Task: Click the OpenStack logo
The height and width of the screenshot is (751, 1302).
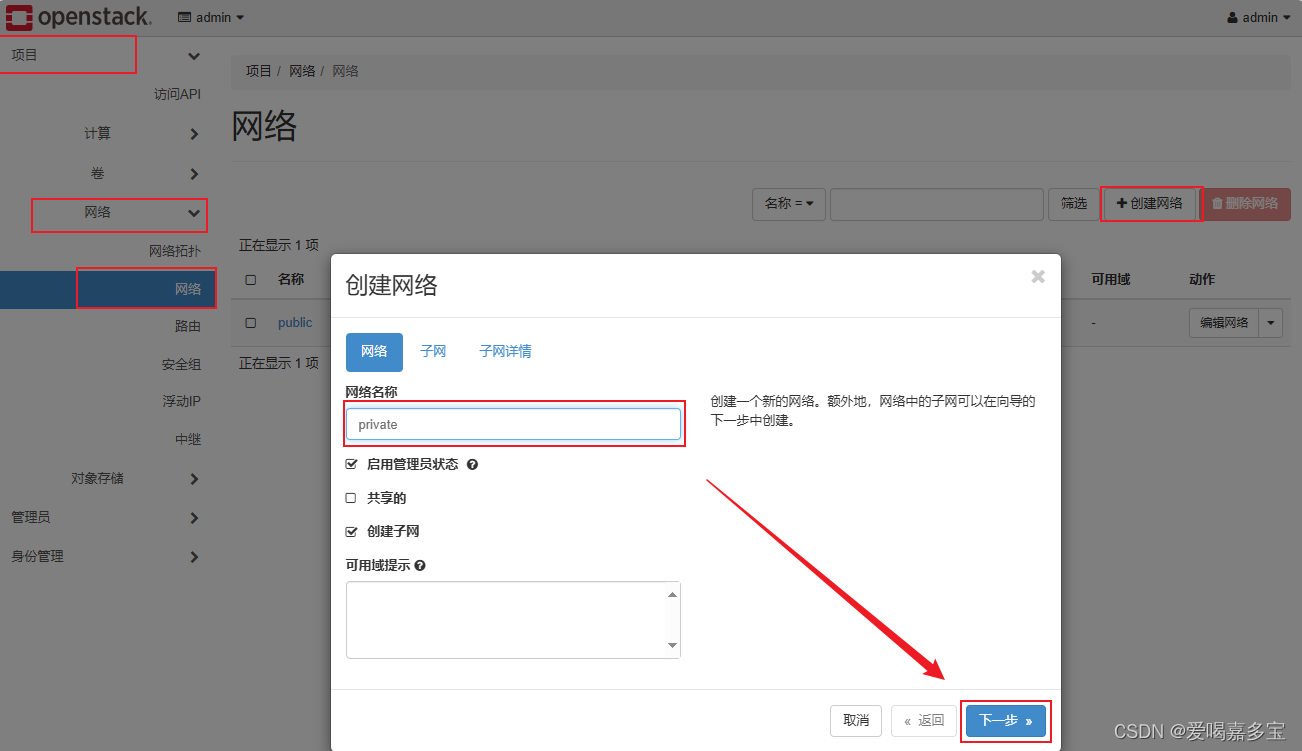Action: [x=79, y=17]
